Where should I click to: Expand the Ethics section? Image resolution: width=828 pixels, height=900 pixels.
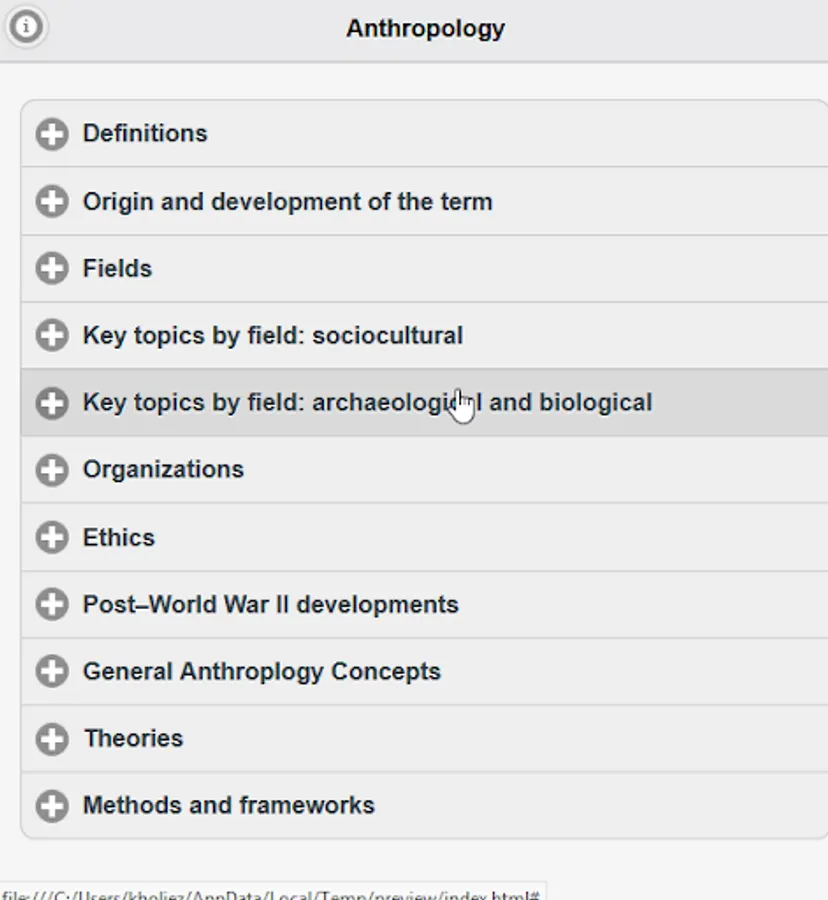(119, 538)
